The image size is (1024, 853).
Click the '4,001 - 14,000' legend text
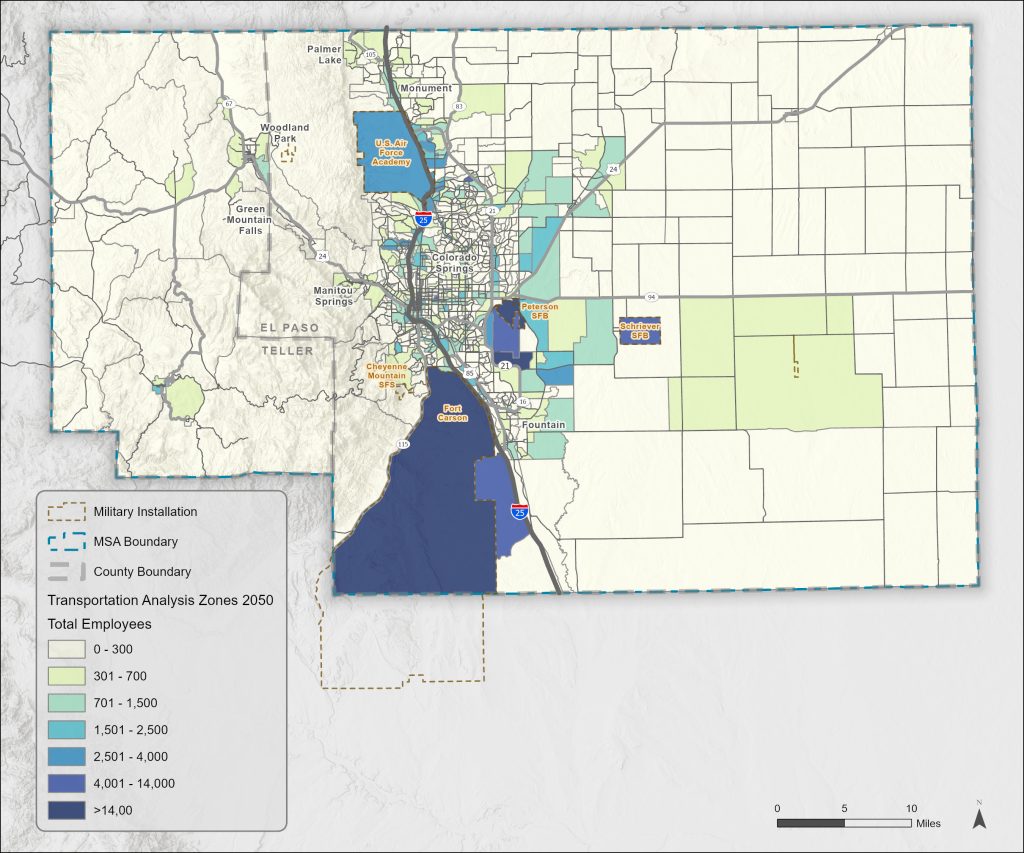pyautogui.click(x=134, y=784)
